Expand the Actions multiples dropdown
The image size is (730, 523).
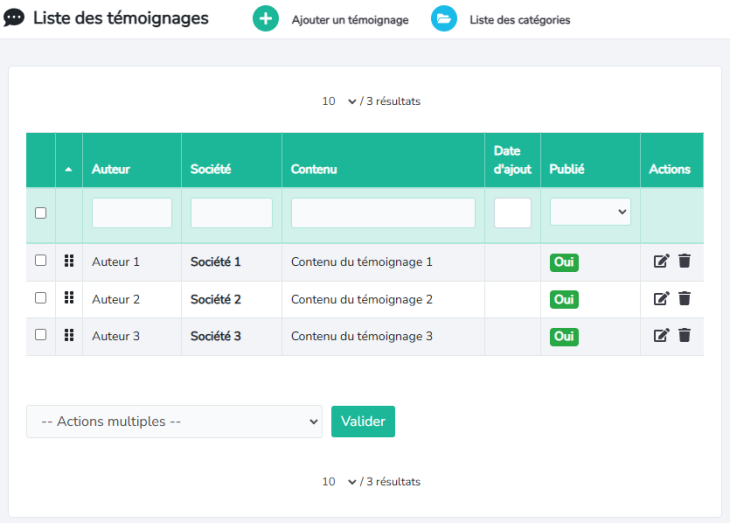174,422
